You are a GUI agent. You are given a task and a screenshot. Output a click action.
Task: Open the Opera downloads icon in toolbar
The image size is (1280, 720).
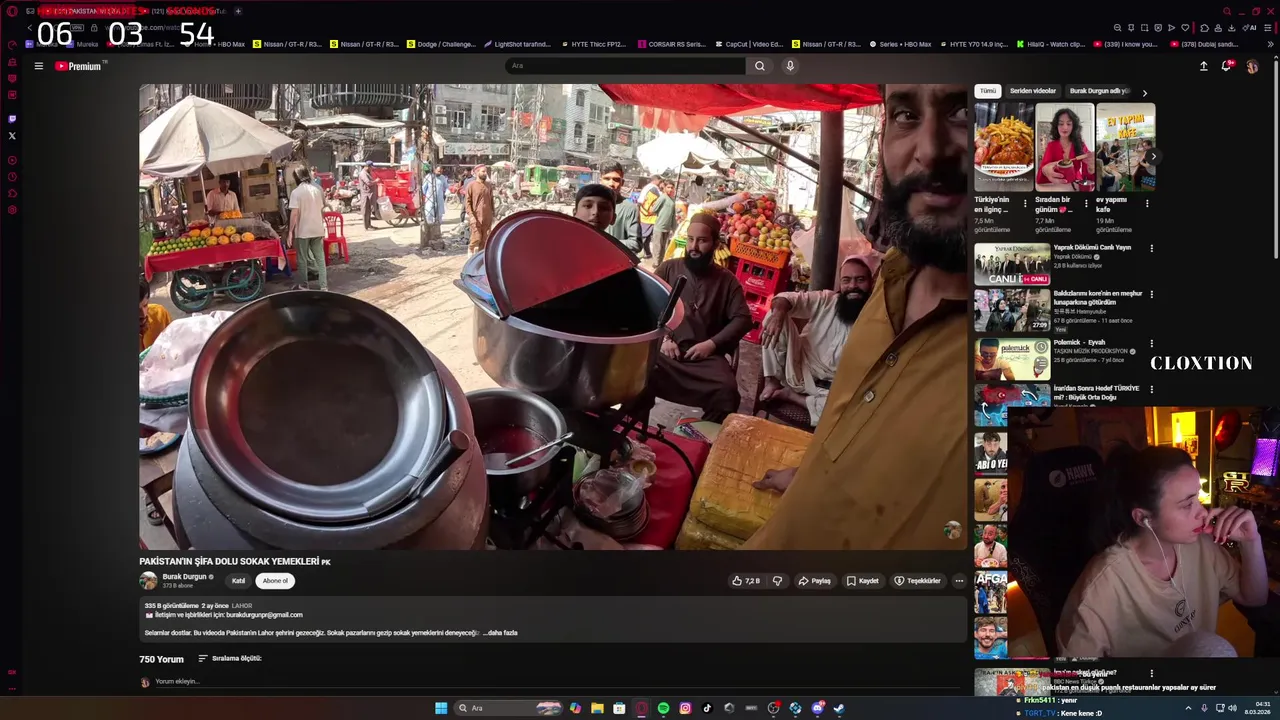[1231, 28]
